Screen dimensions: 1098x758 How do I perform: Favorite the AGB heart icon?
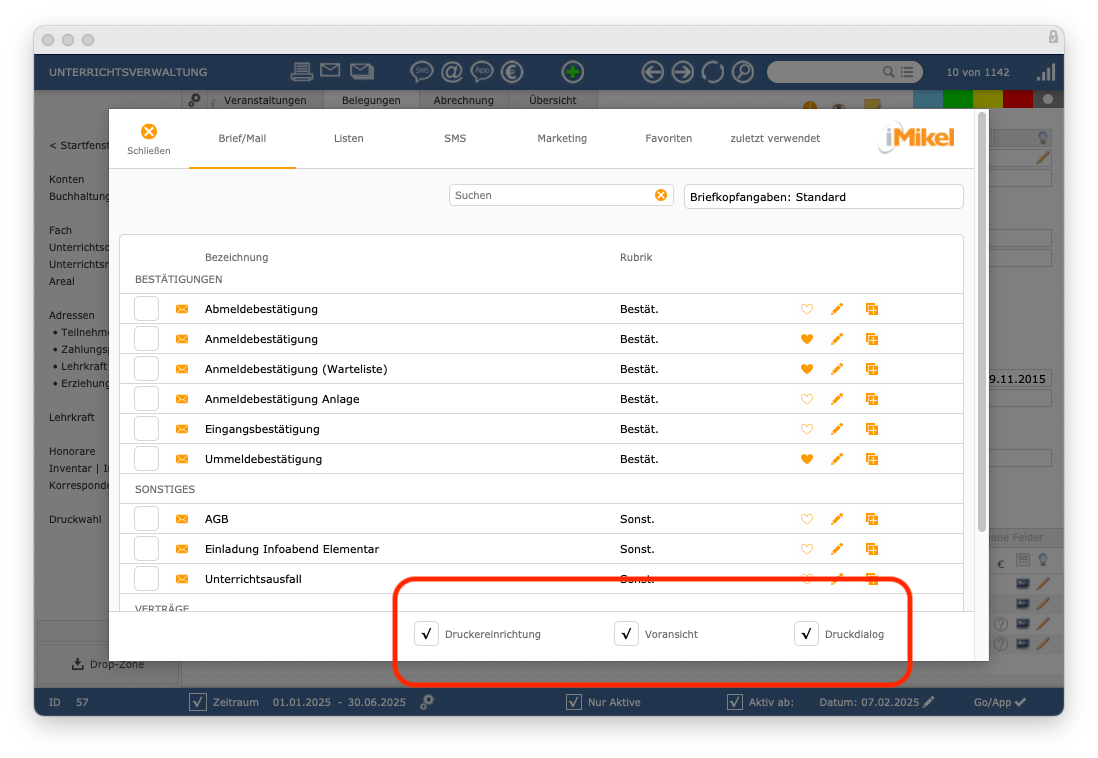pos(807,519)
